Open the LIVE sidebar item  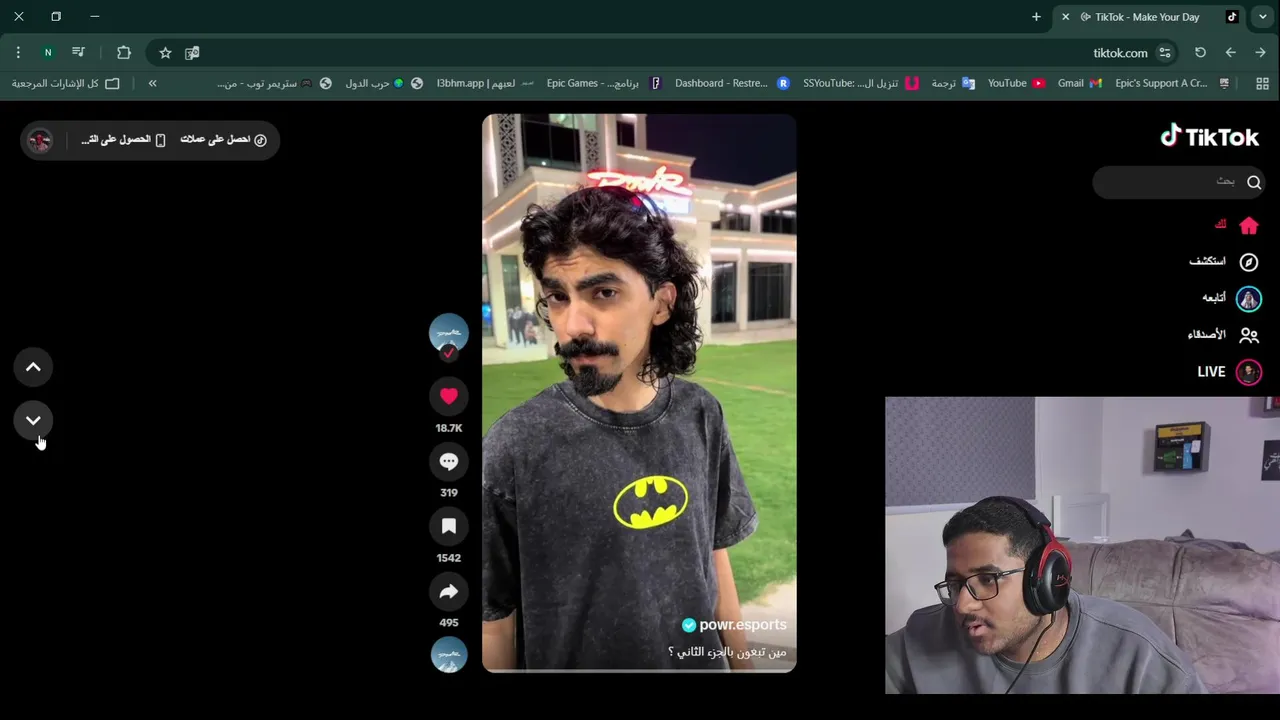click(1229, 372)
